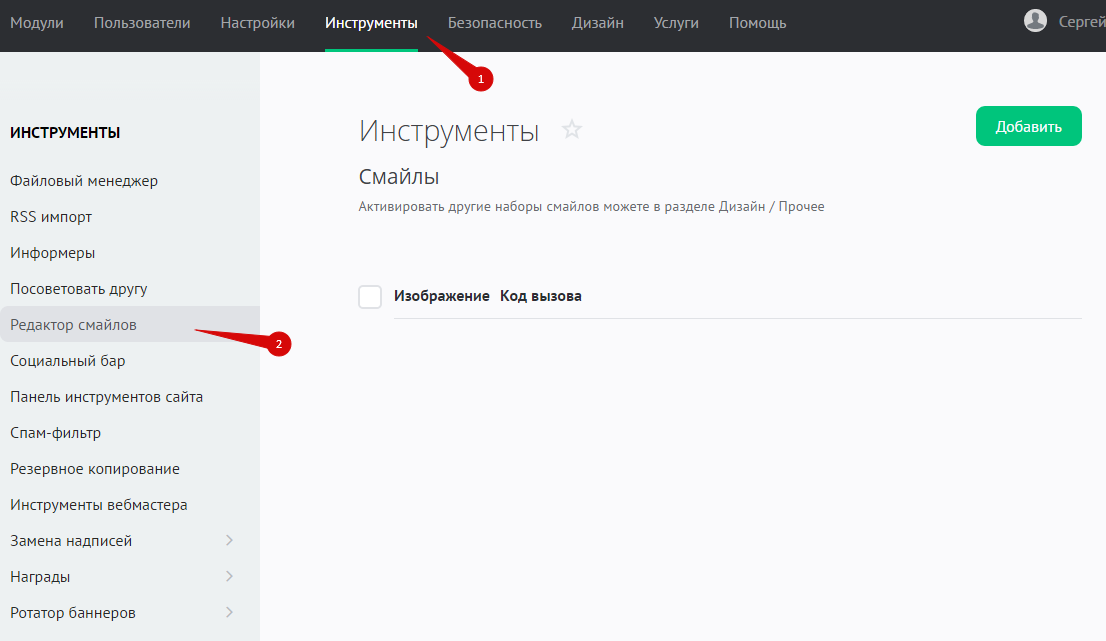Select Спам-фильтр in sidebar
Viewport: 1106px width, 641px height.
tap(56, 433)
